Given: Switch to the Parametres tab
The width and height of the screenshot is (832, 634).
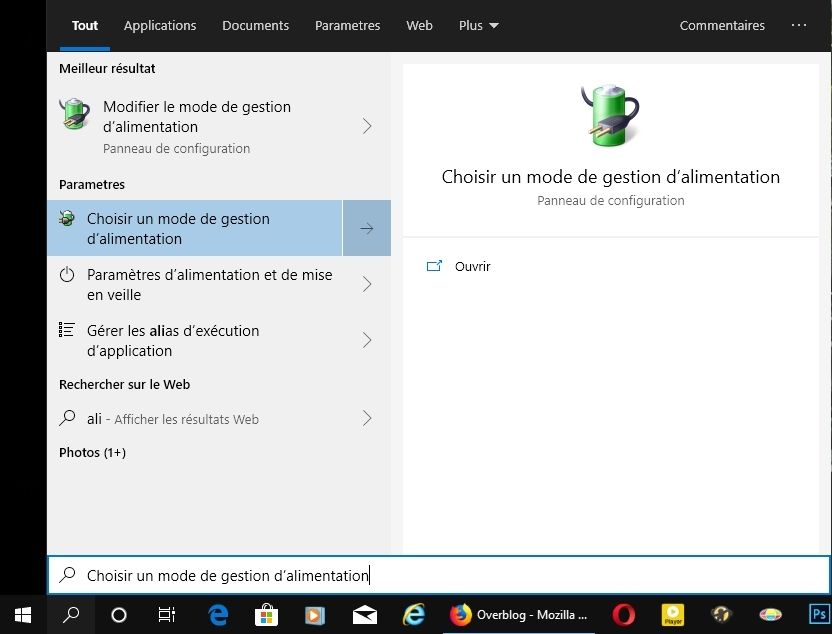Looking at the screenshot, I should (348, 25).
